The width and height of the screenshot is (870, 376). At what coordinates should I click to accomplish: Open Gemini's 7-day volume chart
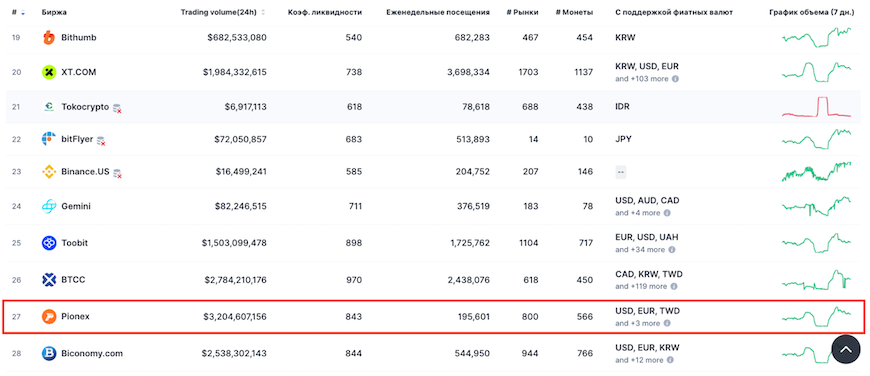[x=816, y=206]
